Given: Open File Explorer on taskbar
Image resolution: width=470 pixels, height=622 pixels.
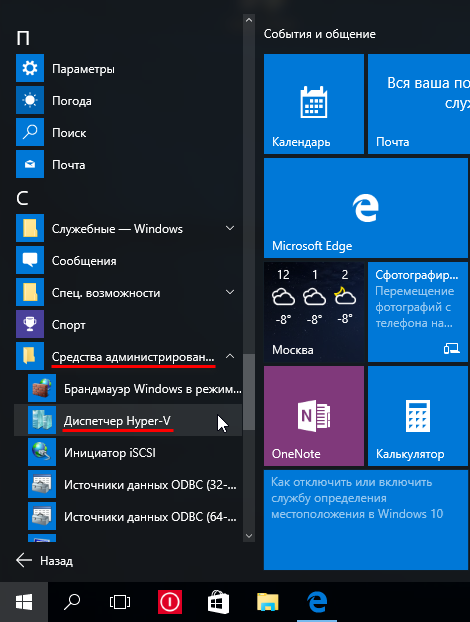Looking at the screenshot, I should 267,602.
